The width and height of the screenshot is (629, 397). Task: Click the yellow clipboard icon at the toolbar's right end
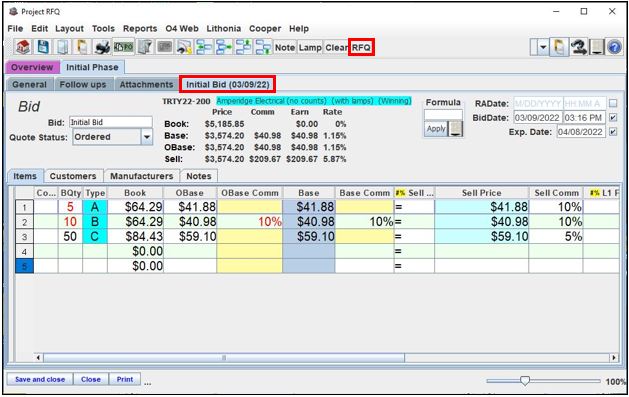559,47
